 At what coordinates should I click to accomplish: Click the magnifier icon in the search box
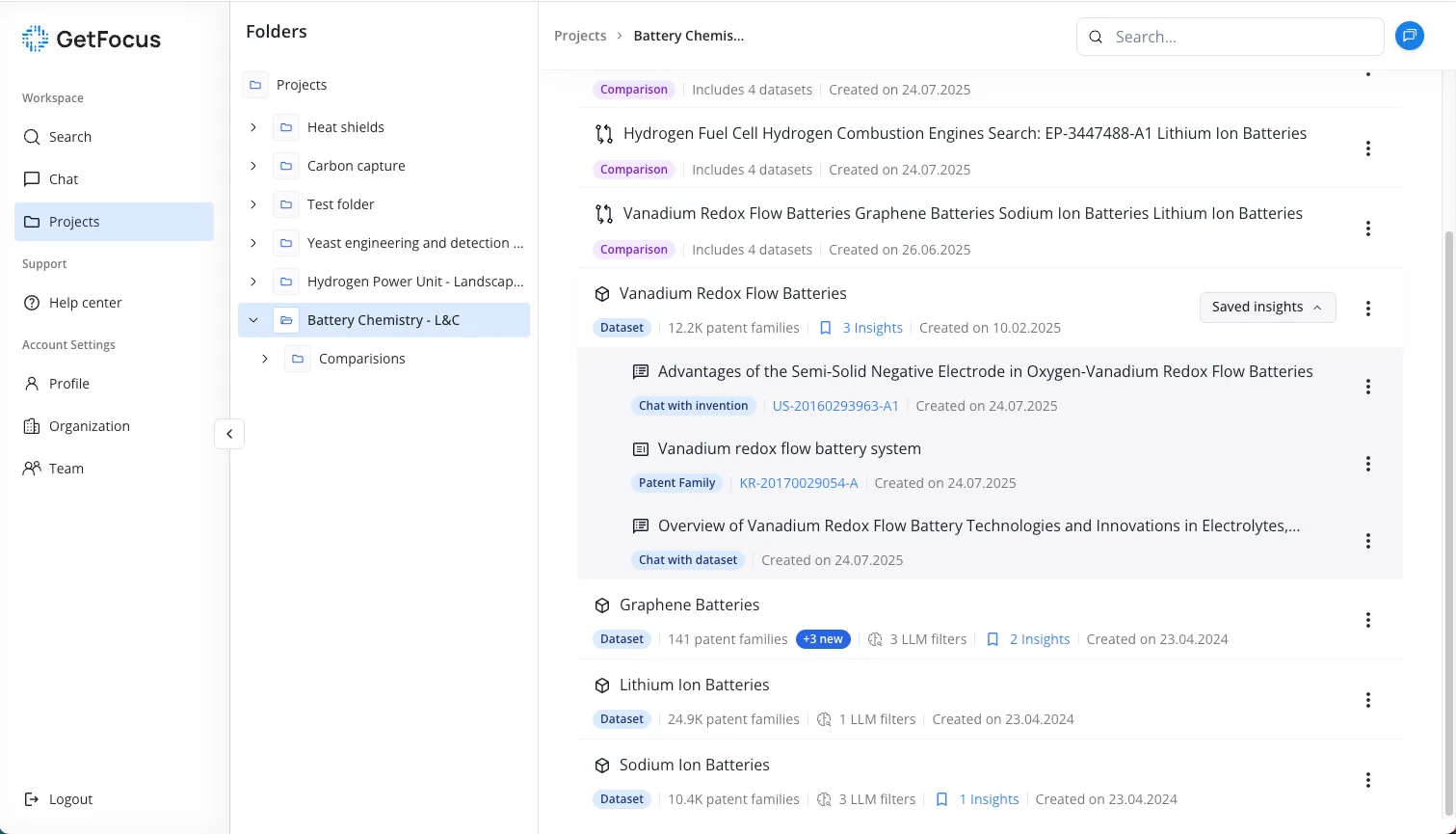tap(1096, 38)
